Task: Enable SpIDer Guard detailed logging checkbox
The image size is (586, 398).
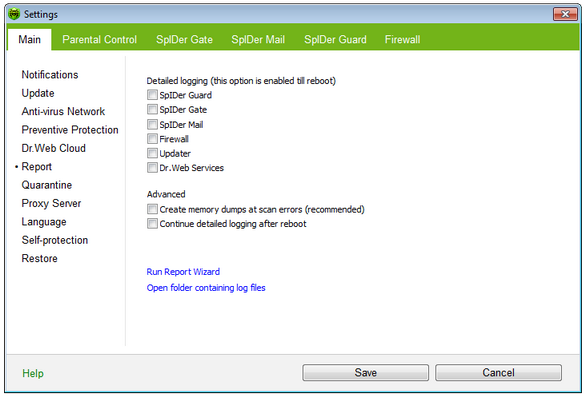Action: (x=152, y=95)
